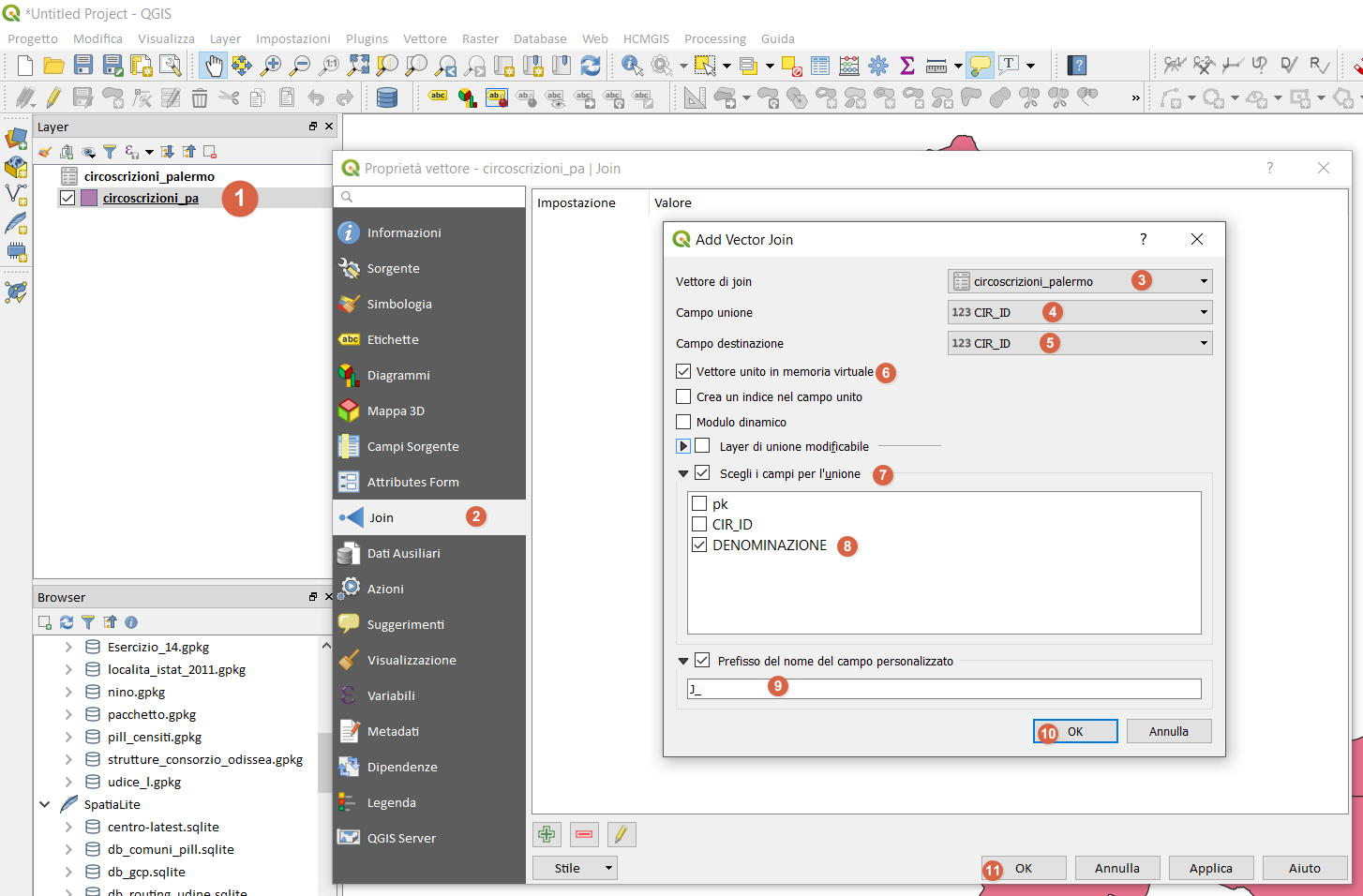Screen dimensions: 1363x896
Task: Toggle visibility of circoscrizioni_pa layer
Action: click(67, 198)
